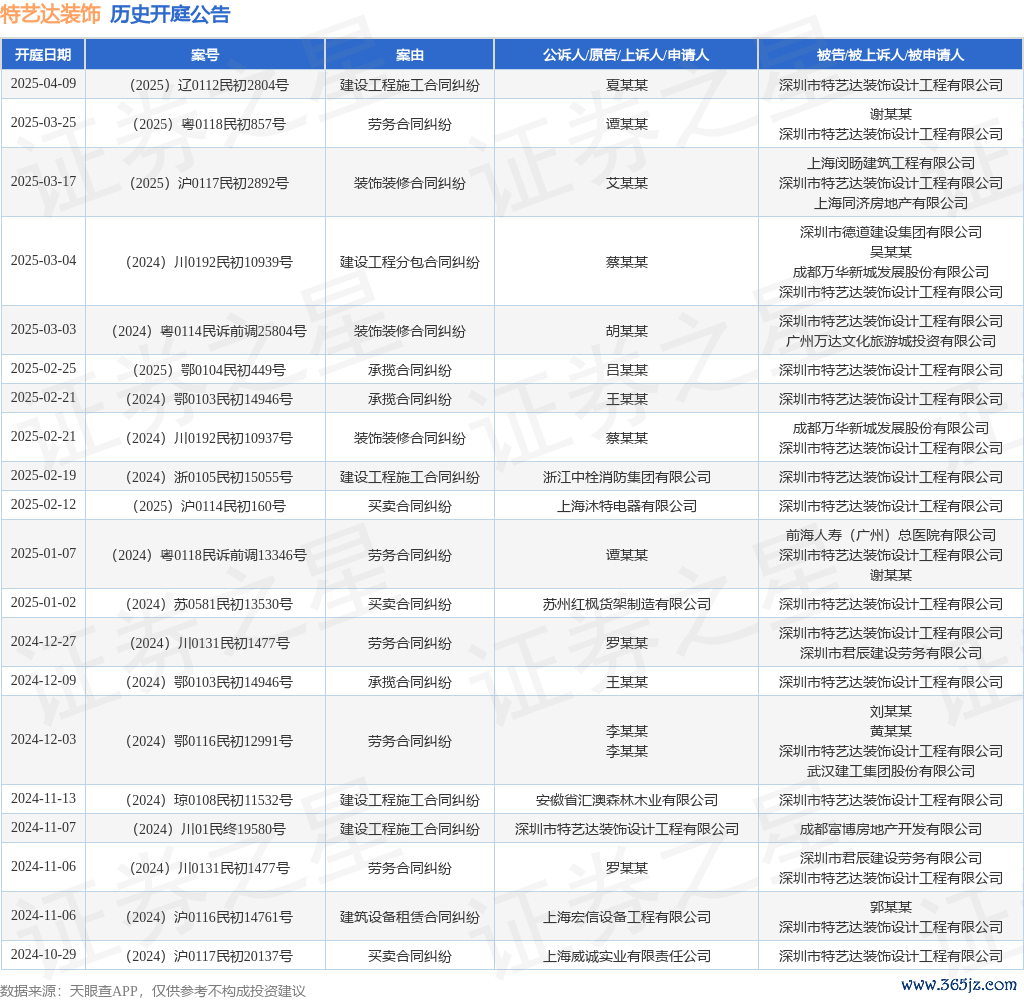Select case number 沪0117民初2892号
Viewport: 1024px width, 1000px height.
pos(209,183)
